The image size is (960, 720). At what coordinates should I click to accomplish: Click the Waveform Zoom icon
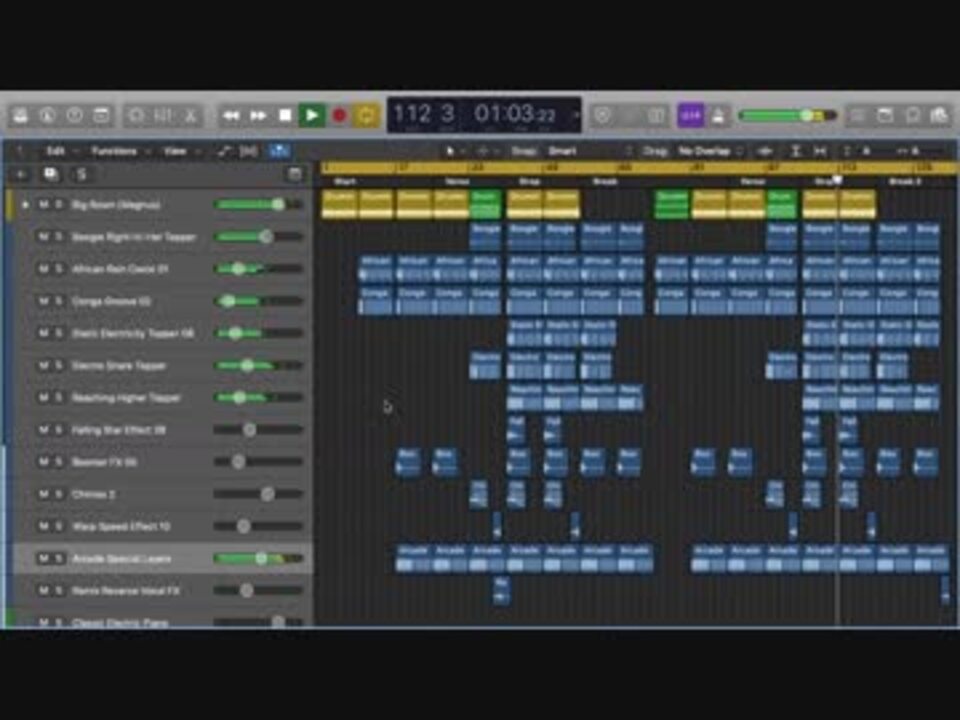(x=765, y=151)
